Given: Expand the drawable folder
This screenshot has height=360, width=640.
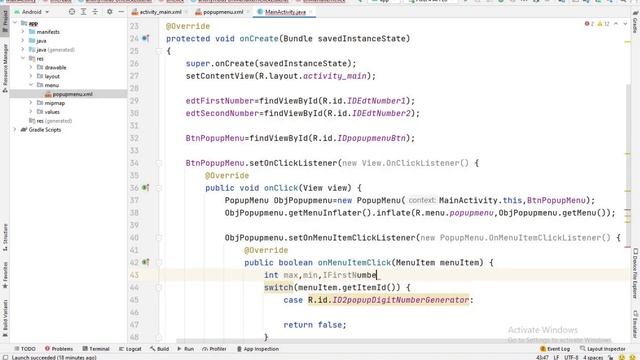Looking at the screenshot, I should pos(31,67).
